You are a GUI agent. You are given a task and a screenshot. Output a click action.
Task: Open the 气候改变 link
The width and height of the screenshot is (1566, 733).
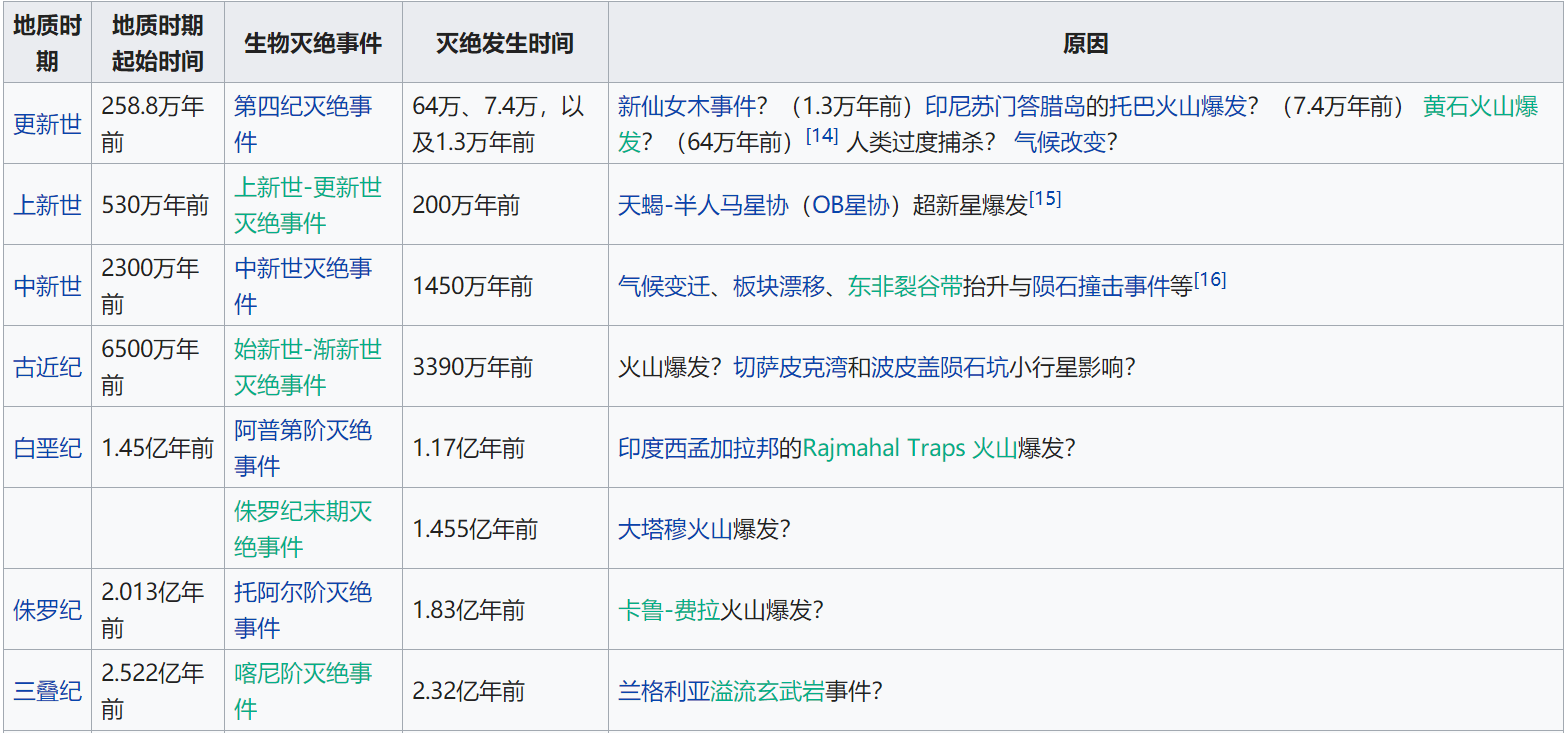(1059, 143)
